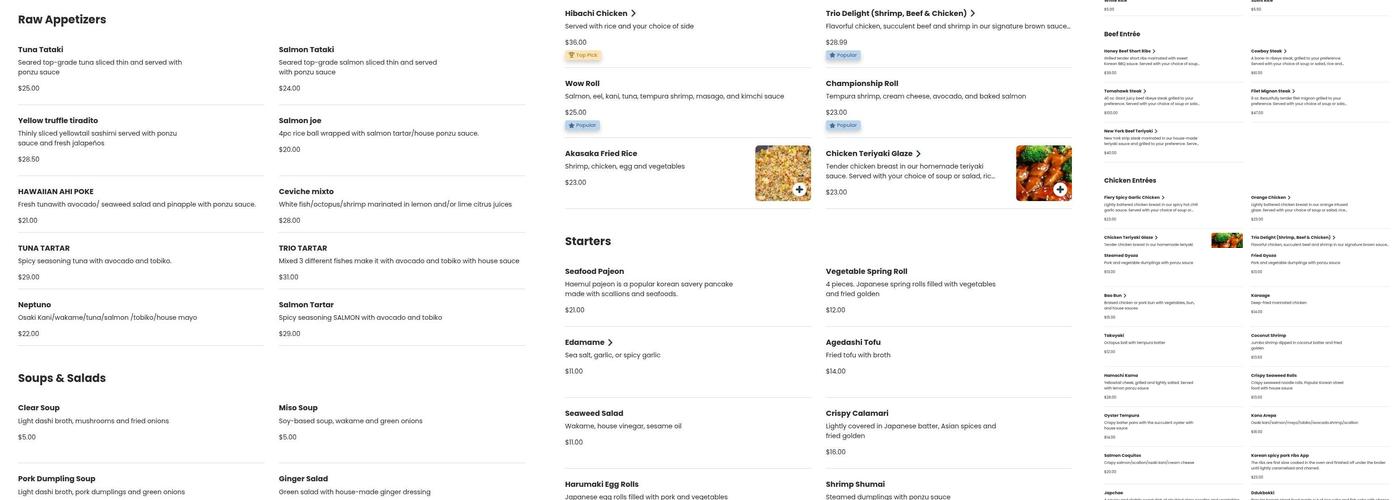1400x500 pixels.
Task: Open the Crispy Calamari item
Action: pos(857,413)
